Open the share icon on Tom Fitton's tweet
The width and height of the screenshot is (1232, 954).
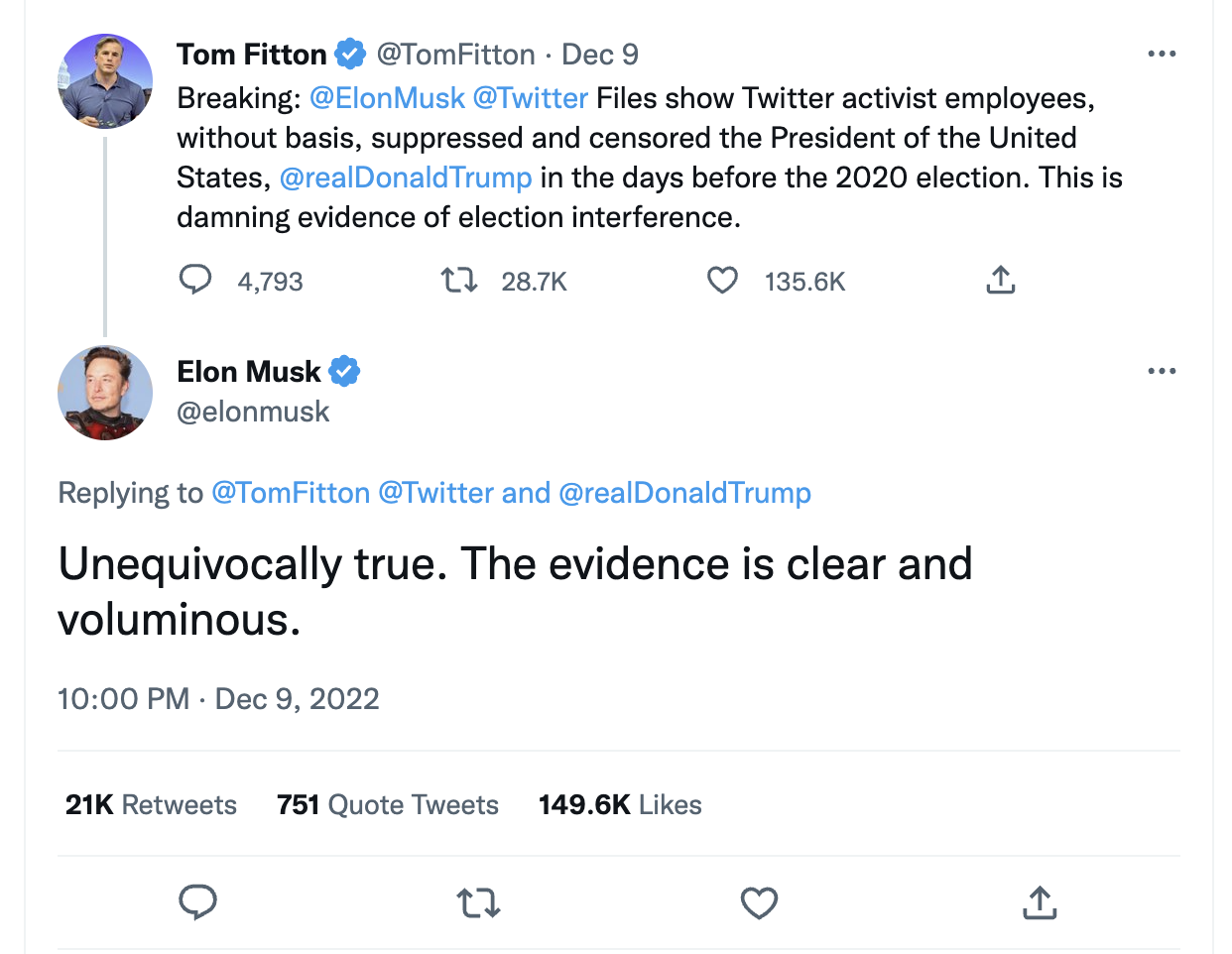click(x=1000, y=281)
